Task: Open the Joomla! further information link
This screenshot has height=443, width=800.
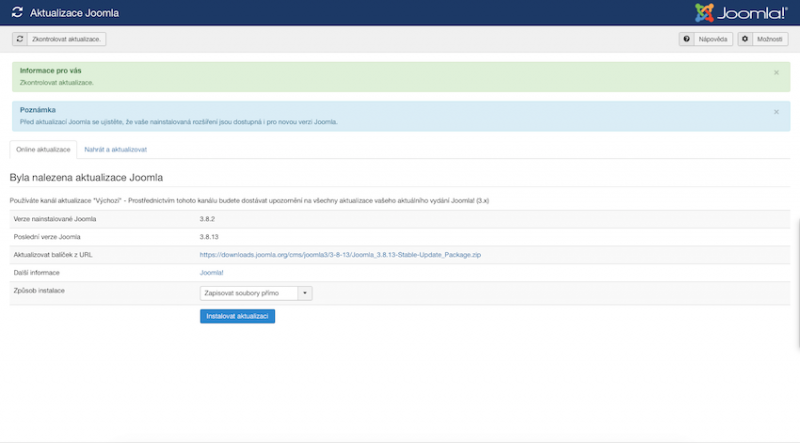Action: tap(211, 273)
